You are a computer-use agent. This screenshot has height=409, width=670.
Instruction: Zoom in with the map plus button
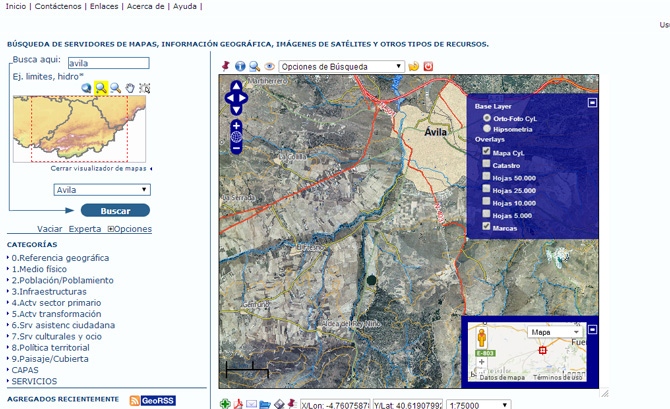pyautogui.click(x=236, y=126)
